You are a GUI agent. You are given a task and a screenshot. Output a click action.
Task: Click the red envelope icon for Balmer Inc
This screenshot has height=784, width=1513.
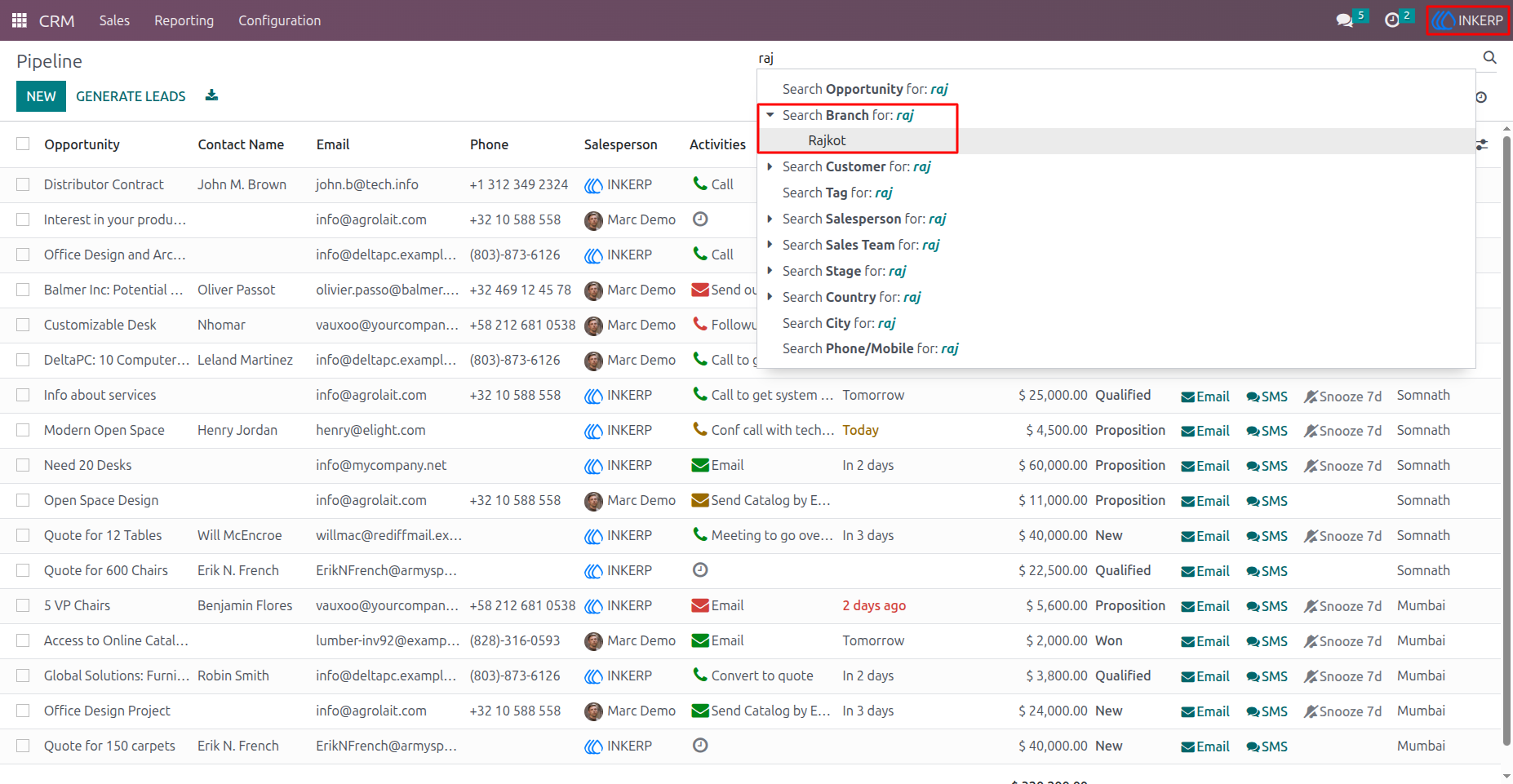coord(699,290)
